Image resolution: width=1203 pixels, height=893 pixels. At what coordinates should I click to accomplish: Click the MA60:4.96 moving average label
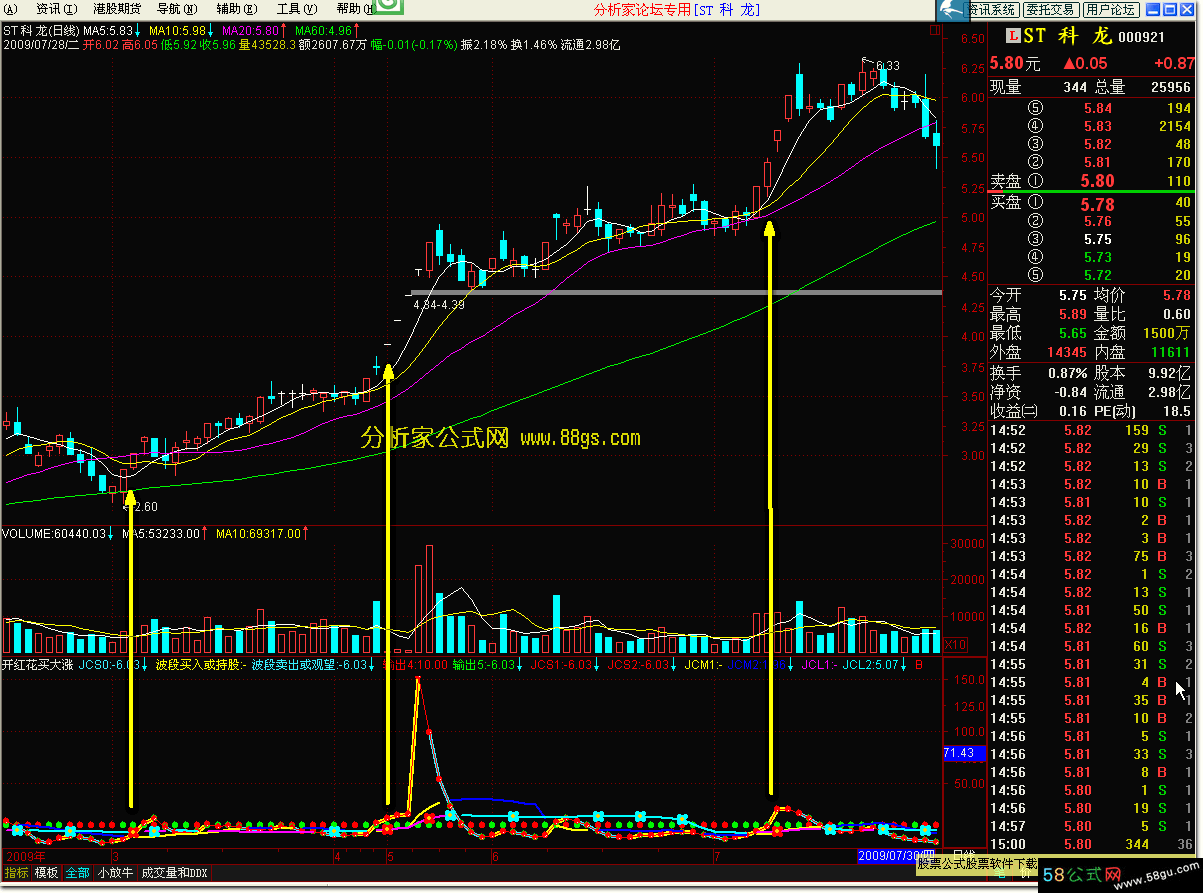[325, 31]
